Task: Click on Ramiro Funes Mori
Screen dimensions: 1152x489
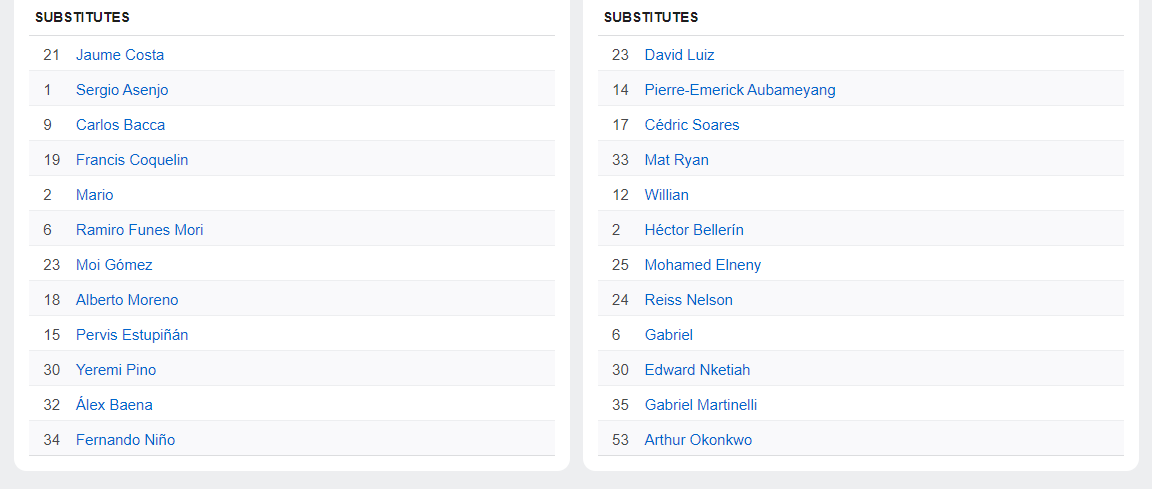Action: (x=139, y=230)
